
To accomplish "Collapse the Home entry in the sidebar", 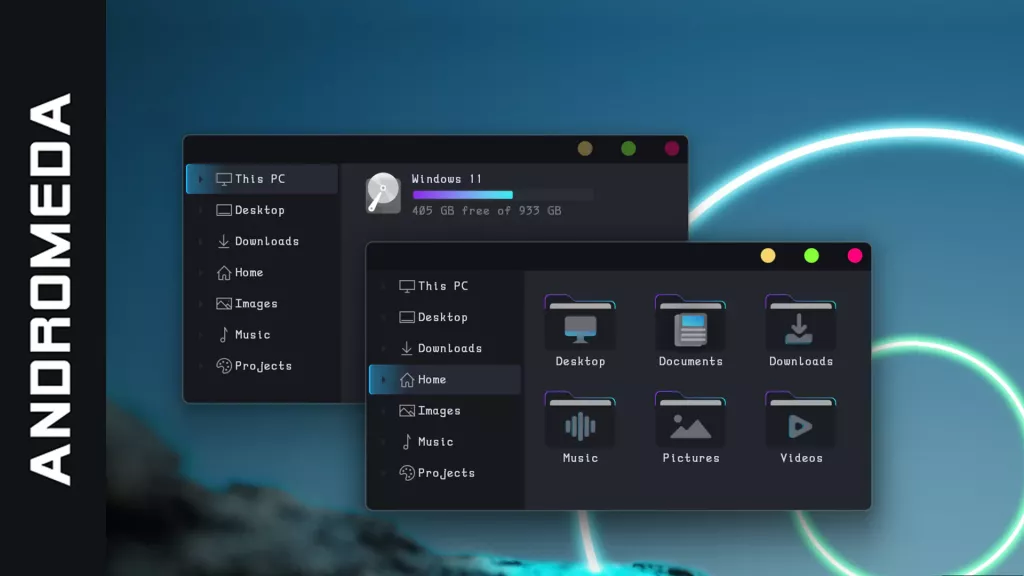I will [x=382, y=380].
